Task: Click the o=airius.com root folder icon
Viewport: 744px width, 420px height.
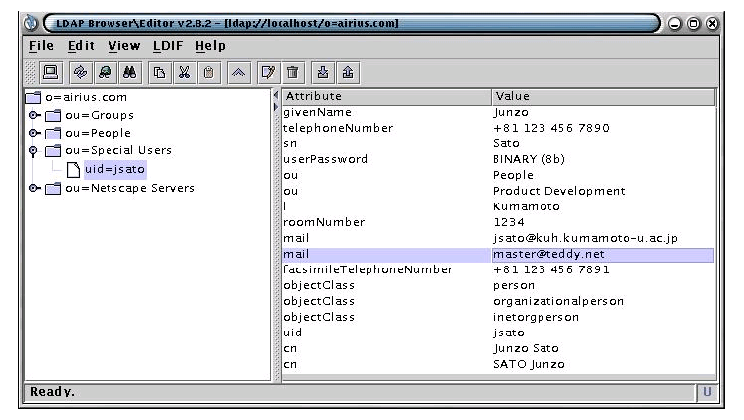Action: click(x=33, y=97)
